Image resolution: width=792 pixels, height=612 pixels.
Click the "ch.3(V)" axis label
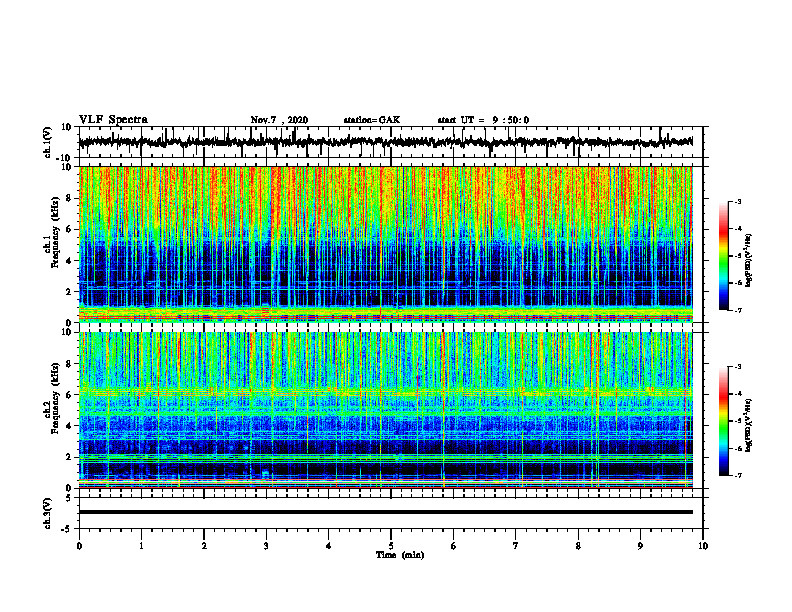tap(48, 513)
